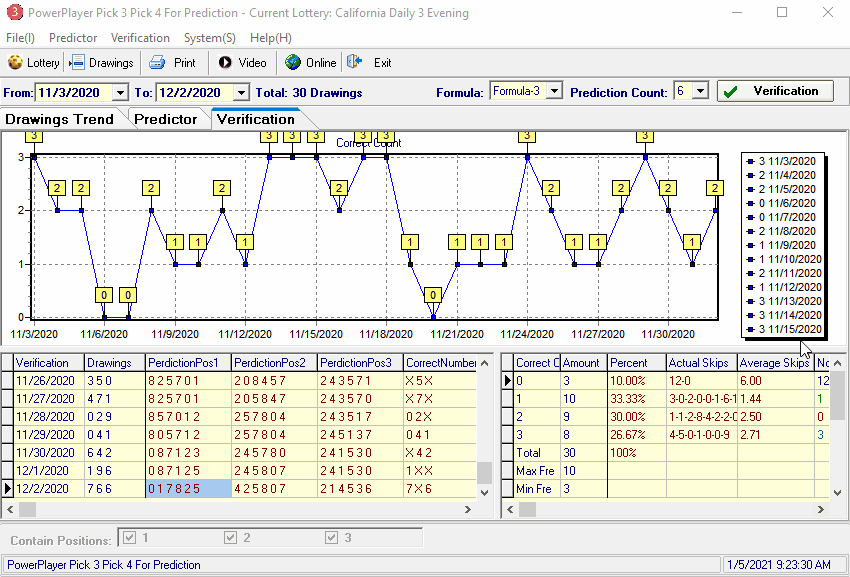Click the Drawings column header
This screenshot has width=850, height=577.
pos(115,363)
